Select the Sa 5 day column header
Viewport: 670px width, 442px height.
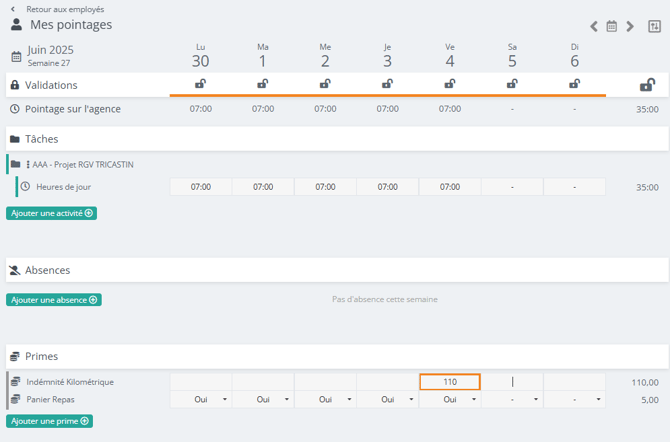pos(512,56)
